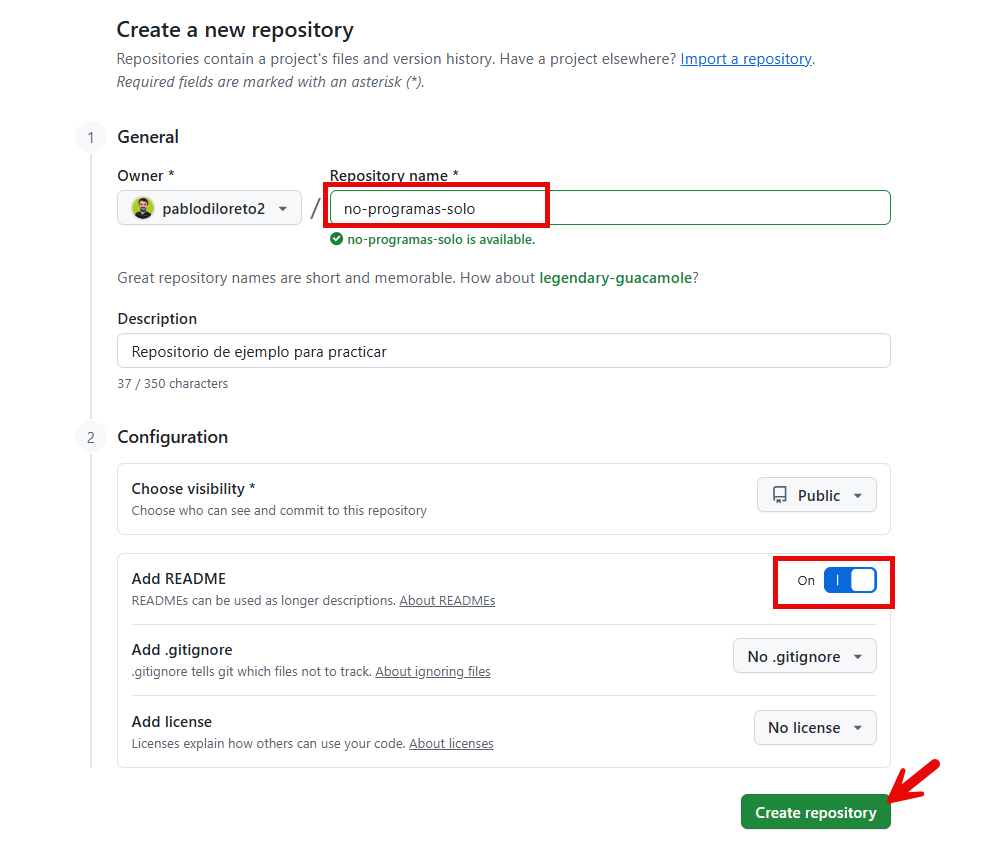
Task: Click the caret arrow on No license
Action: tap(857, 728)
